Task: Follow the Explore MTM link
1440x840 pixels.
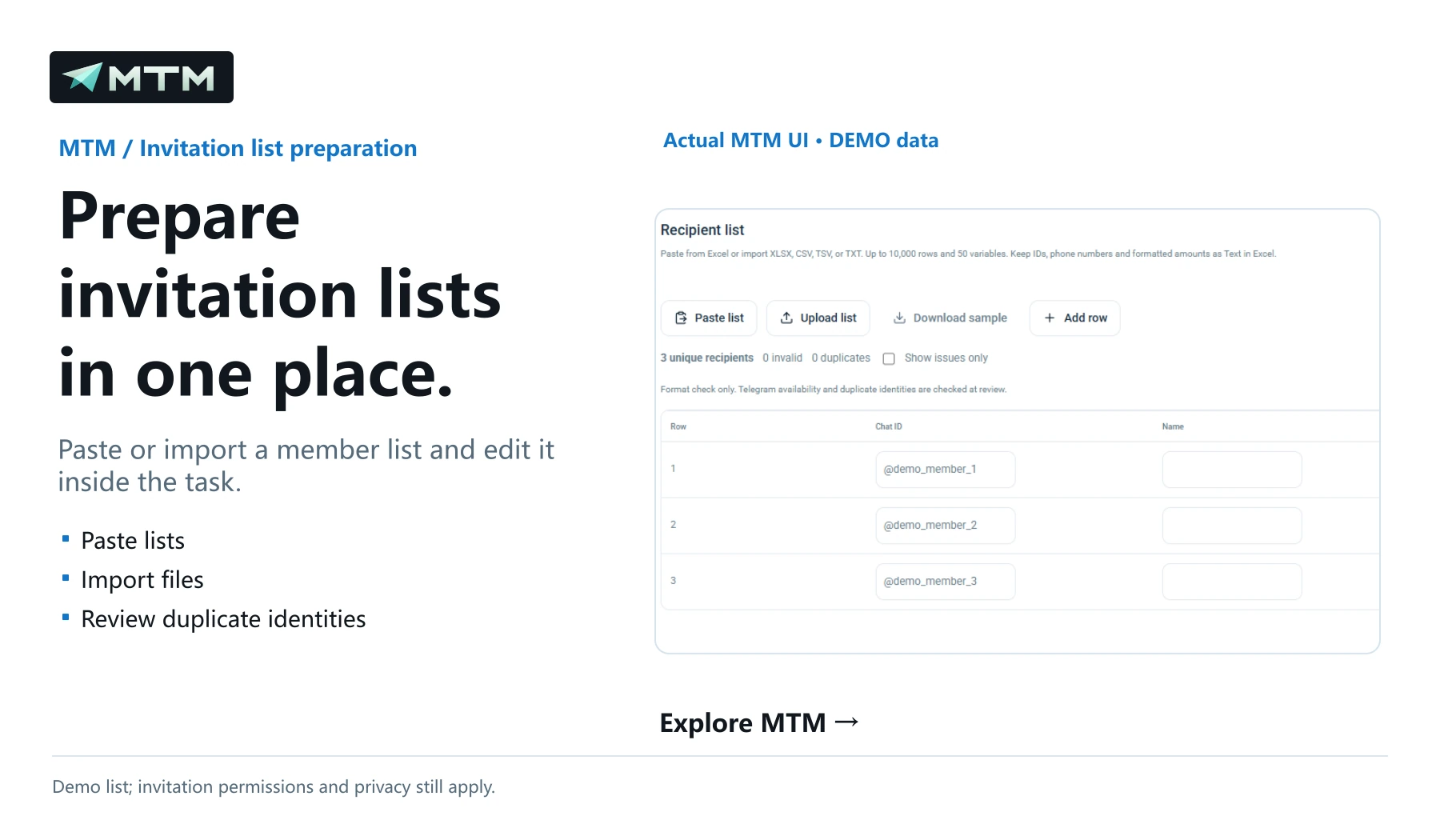Action: point(759,722)
